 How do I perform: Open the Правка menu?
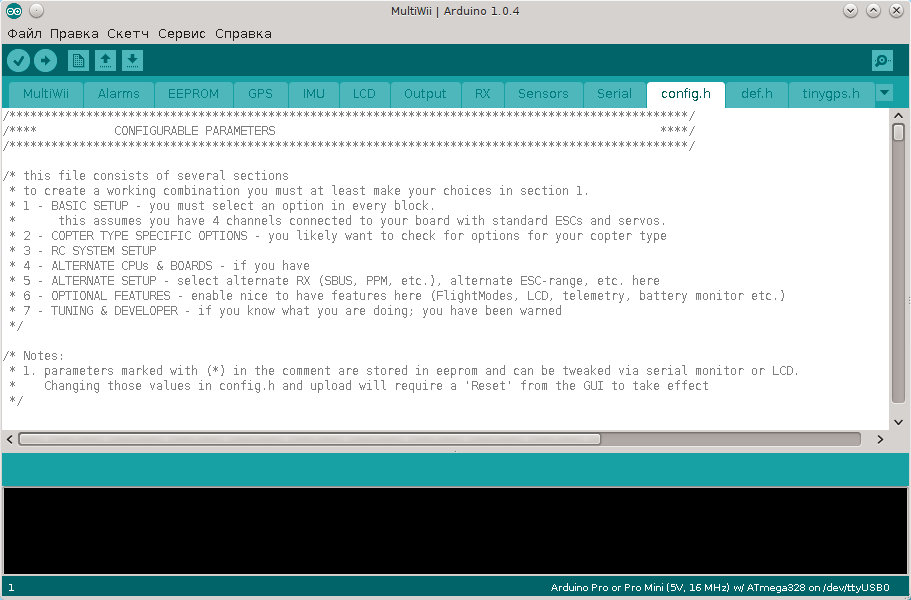coord(74,33)
